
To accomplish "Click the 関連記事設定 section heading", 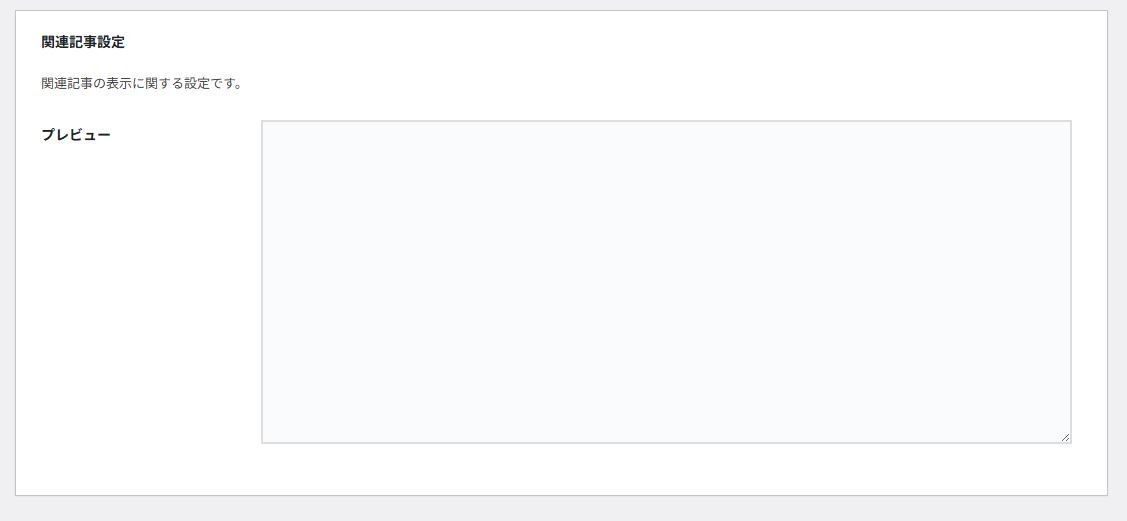I will [x=83, y=42].
